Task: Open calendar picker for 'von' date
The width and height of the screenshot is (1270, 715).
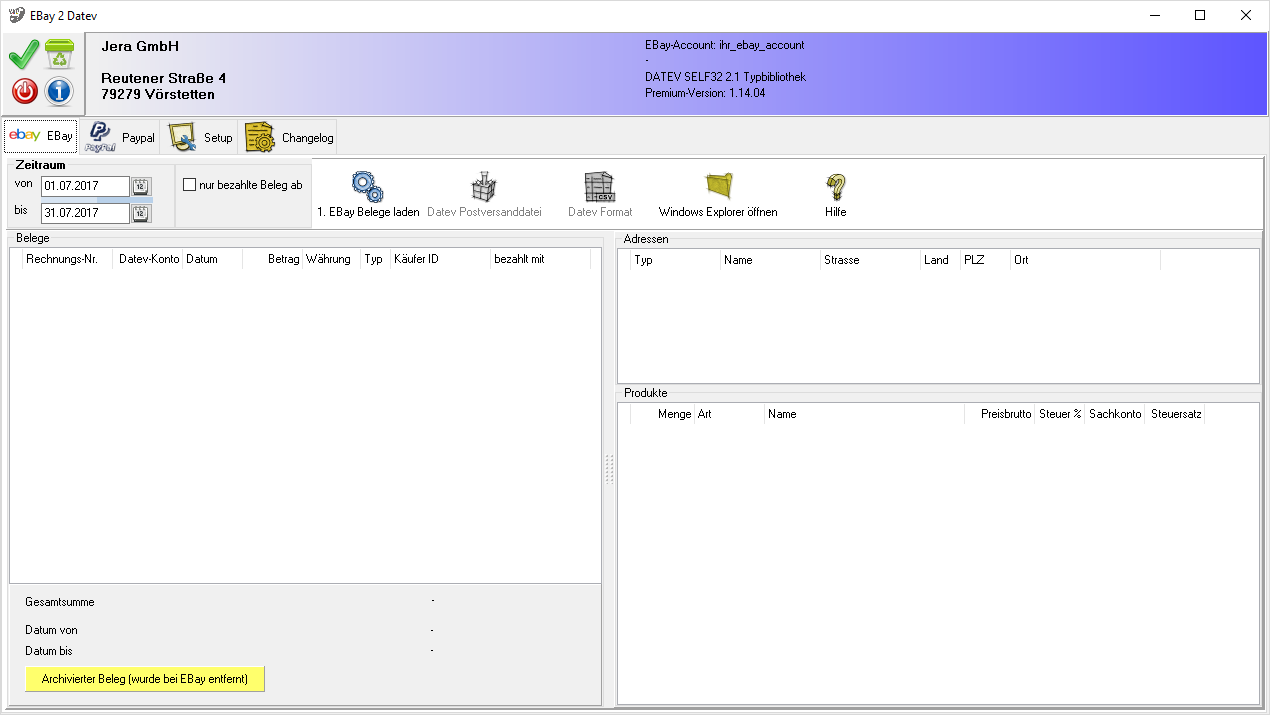Action: (141, 186)
